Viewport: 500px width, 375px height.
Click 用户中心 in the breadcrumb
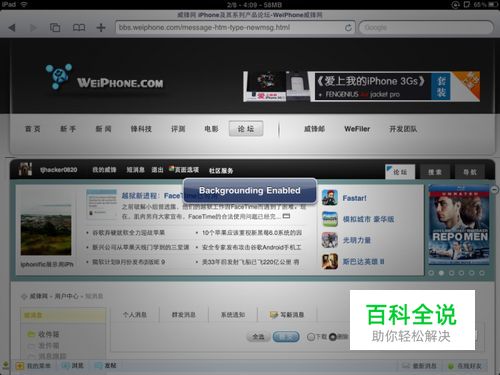(67, 296)
